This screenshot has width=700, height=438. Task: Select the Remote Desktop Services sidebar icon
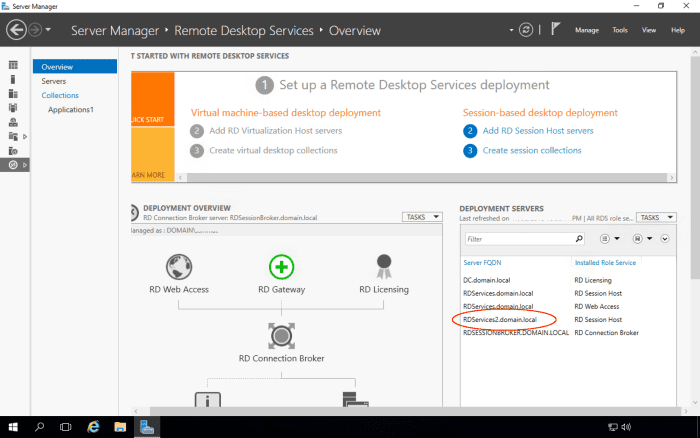pos(13,165)
